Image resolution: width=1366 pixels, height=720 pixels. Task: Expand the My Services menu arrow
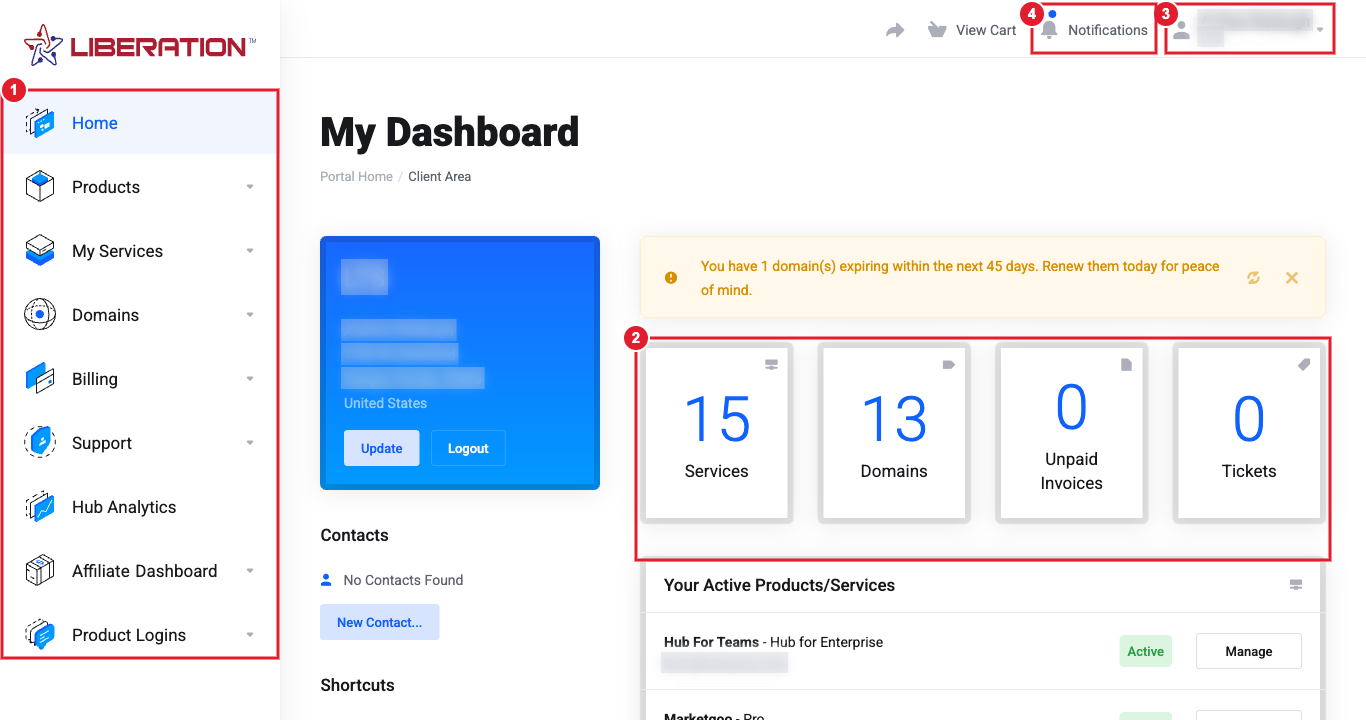click(x=250, y=251)
